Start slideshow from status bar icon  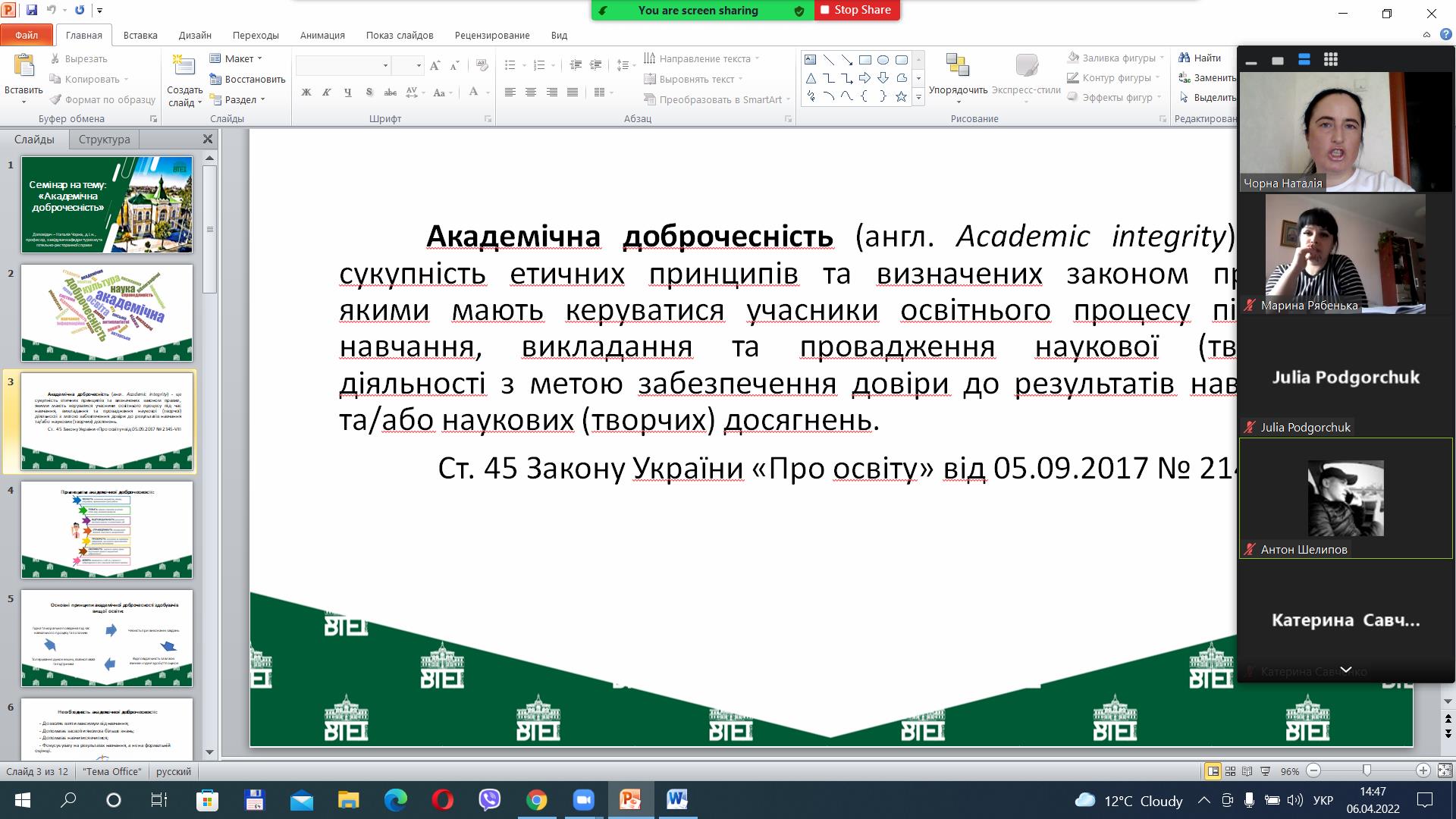(x=1265, y=771)
